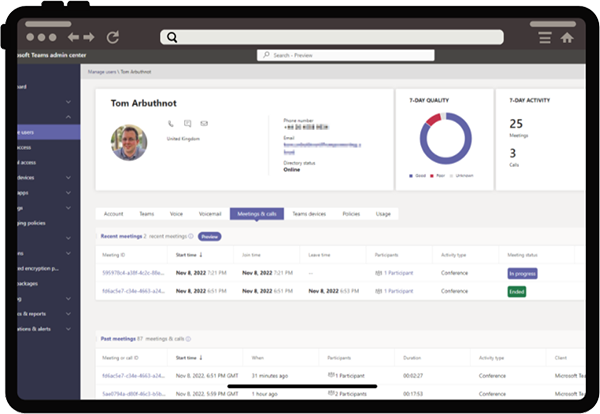
Task: Collapse the expanded sidebar section chevron
Action: click(x=68, y=117)
